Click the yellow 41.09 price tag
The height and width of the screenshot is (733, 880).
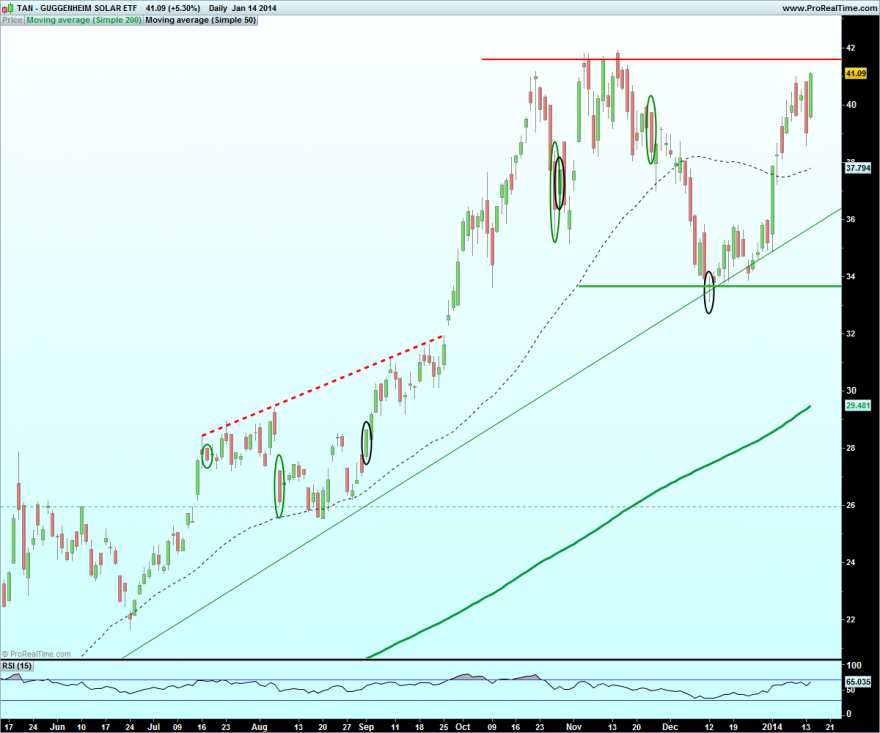pyautogui.click(x=856, y=74)
